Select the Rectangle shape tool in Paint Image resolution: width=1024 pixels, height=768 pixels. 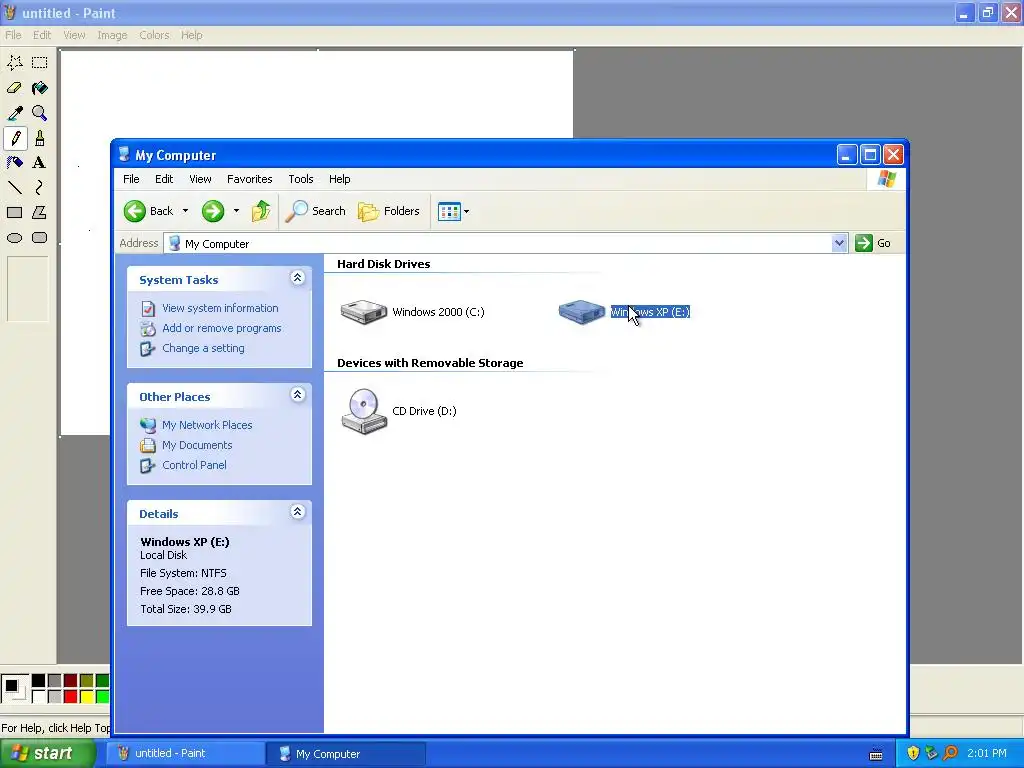point(14,213)
